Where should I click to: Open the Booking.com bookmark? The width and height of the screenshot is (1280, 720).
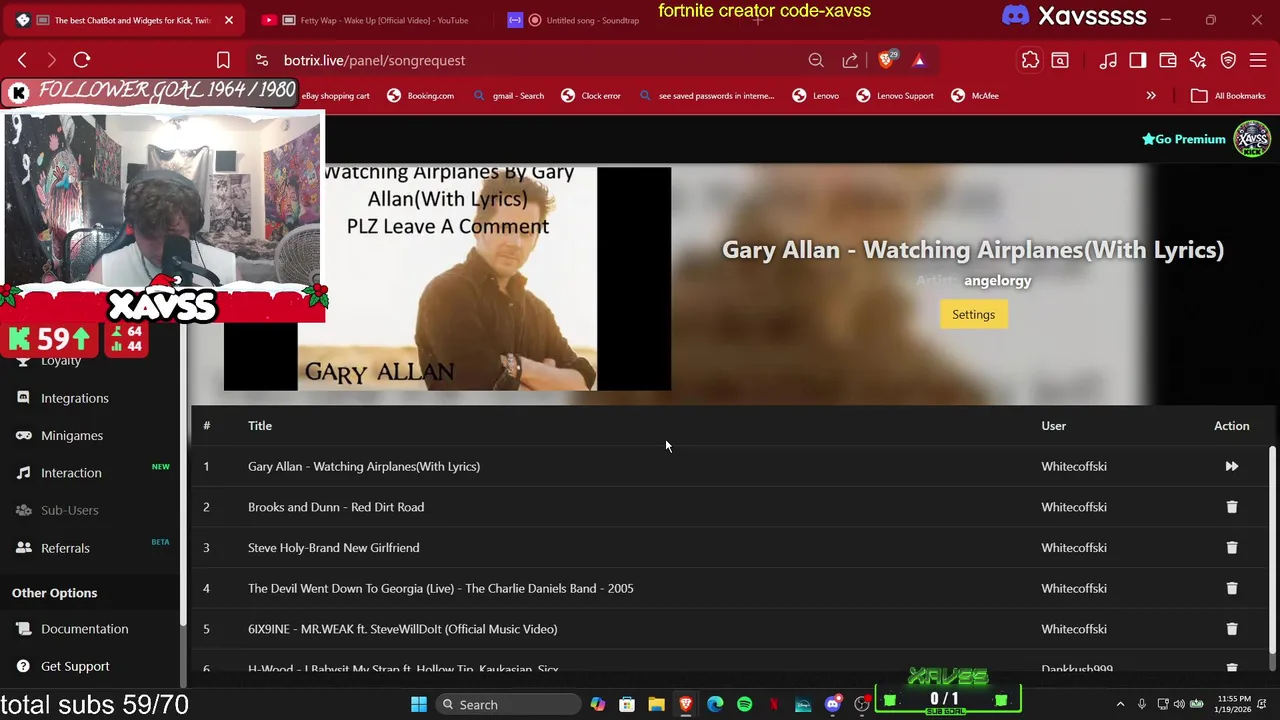point(420,96)
